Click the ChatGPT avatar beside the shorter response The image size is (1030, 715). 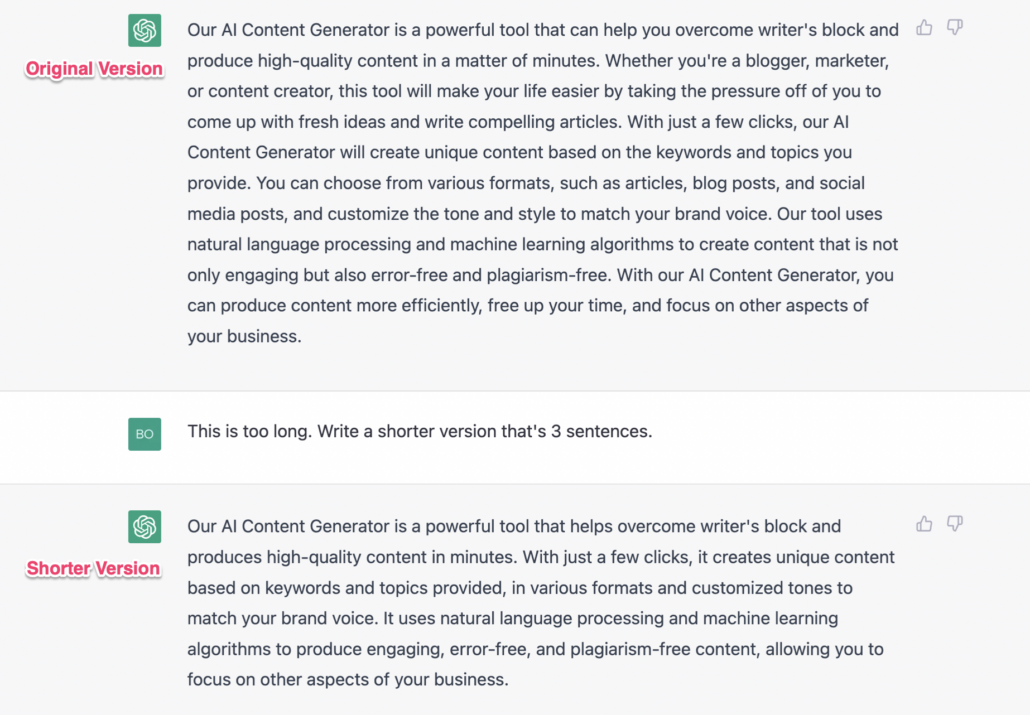144,526
